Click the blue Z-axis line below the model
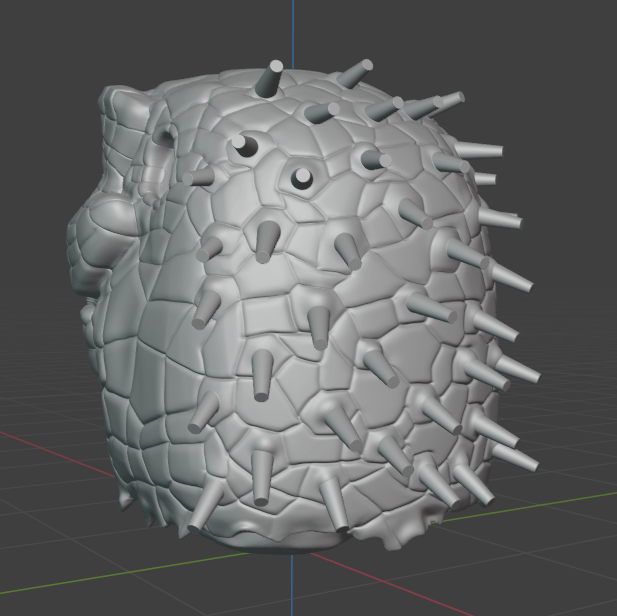This screenshot has height=616, width=617. tap(292, 585)
